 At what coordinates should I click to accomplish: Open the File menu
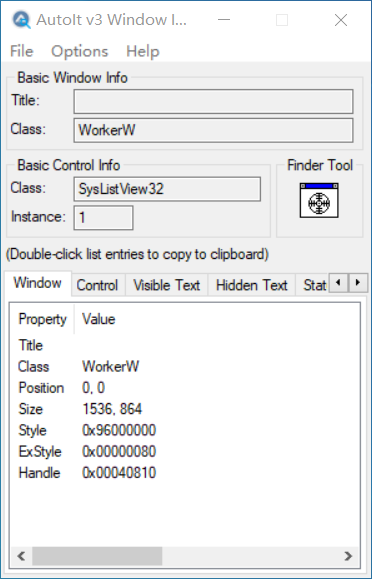21,51
